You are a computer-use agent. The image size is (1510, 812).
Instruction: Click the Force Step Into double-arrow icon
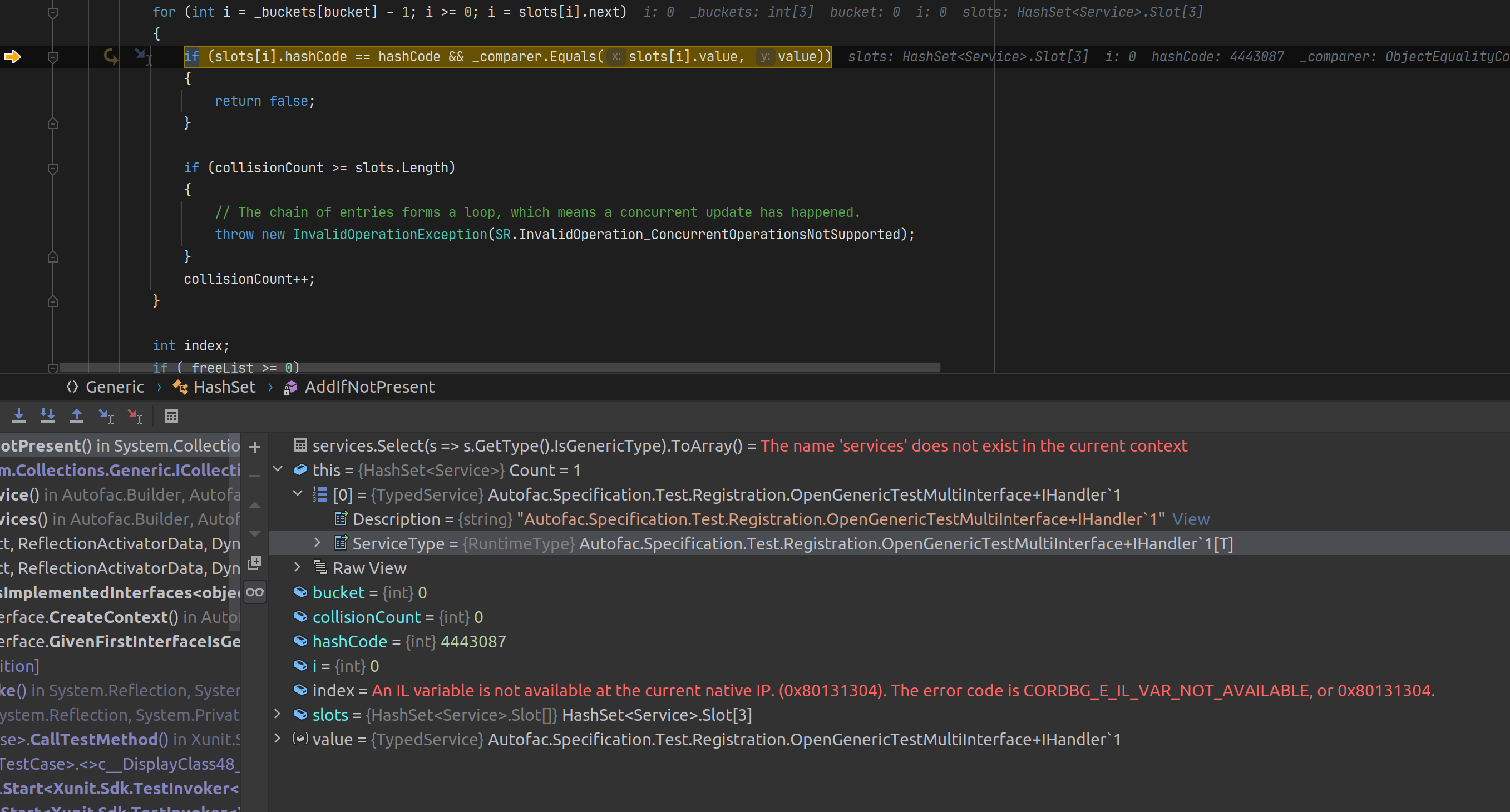click(48, 416)
